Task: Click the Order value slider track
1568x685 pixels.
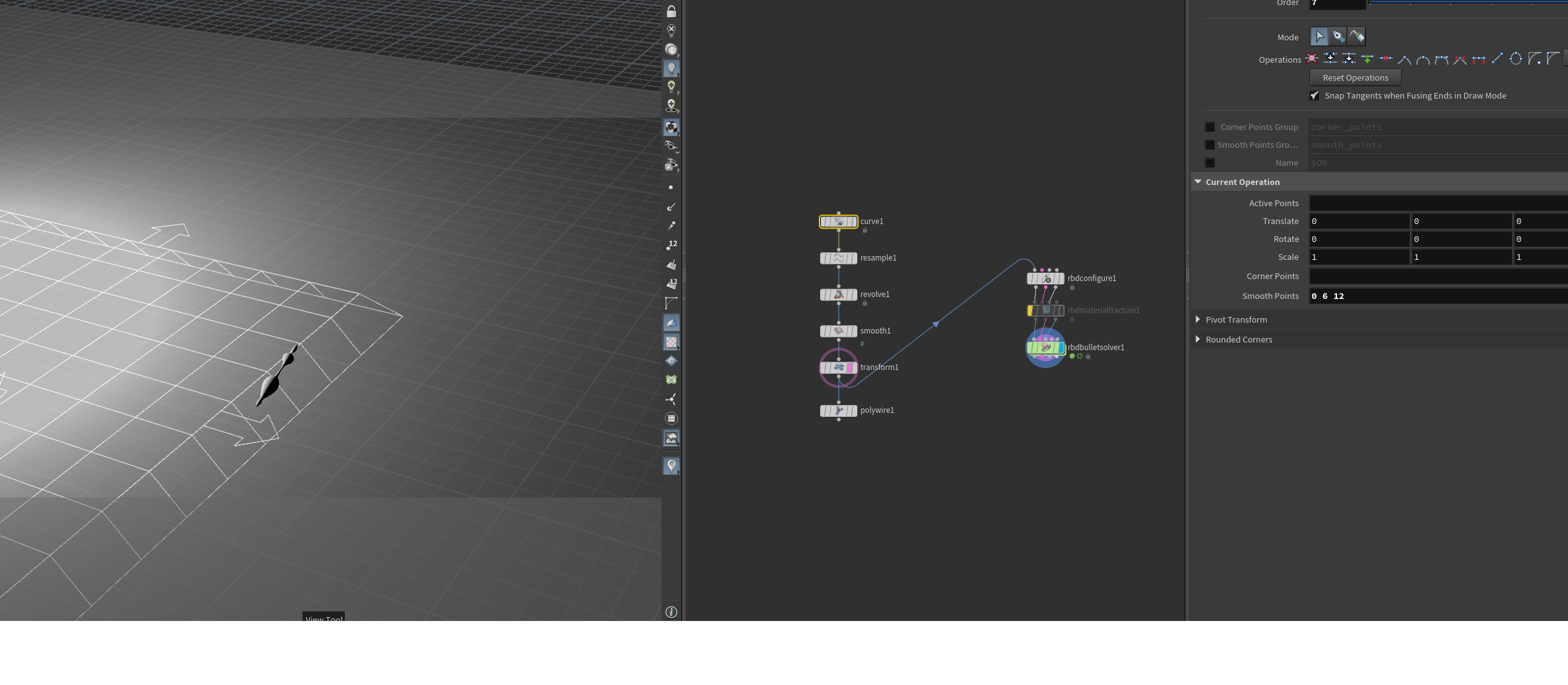Action: (x=1468, y=3)
